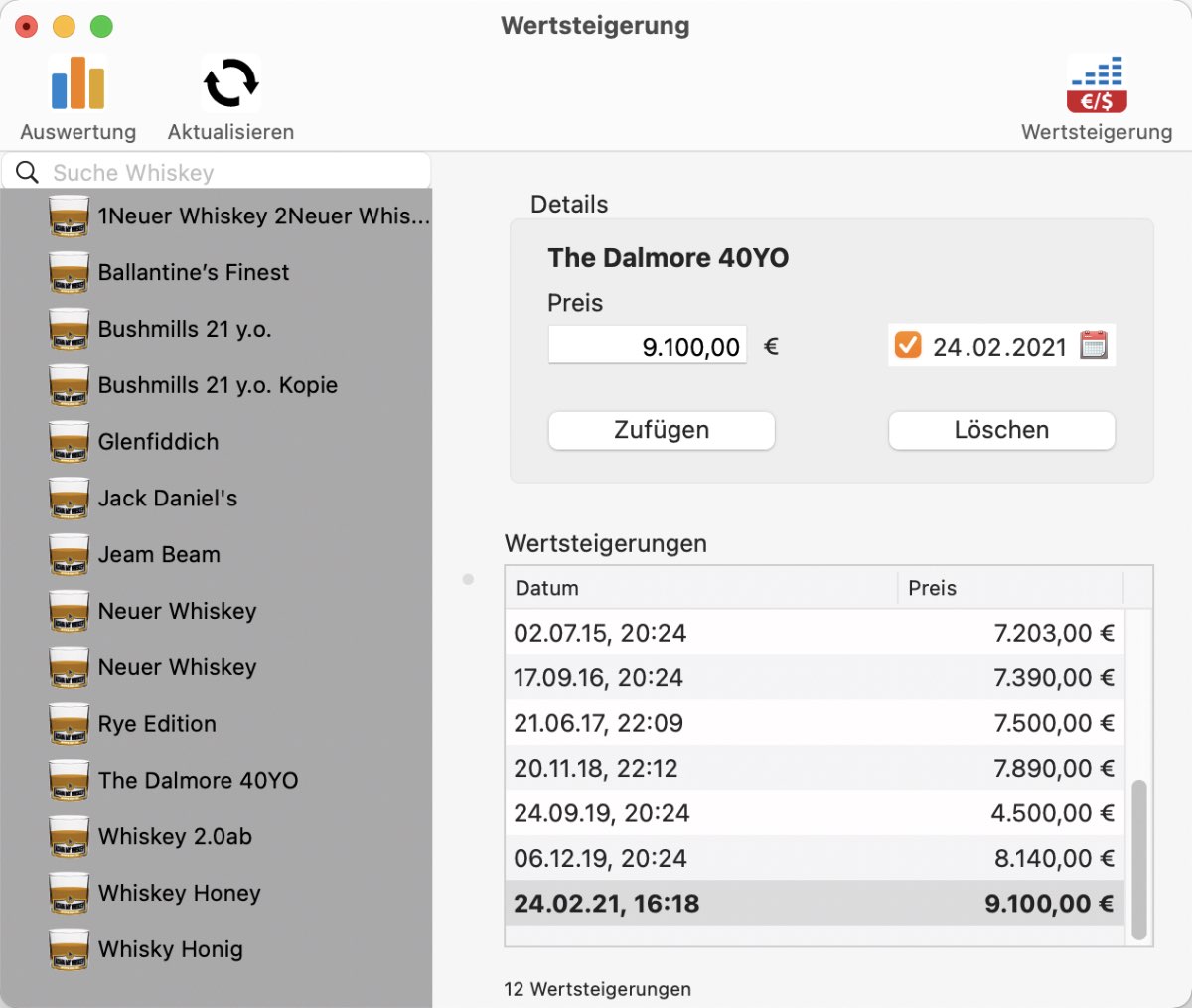Click glass icon beside Whiskey Honey

[x=70, y=893]
